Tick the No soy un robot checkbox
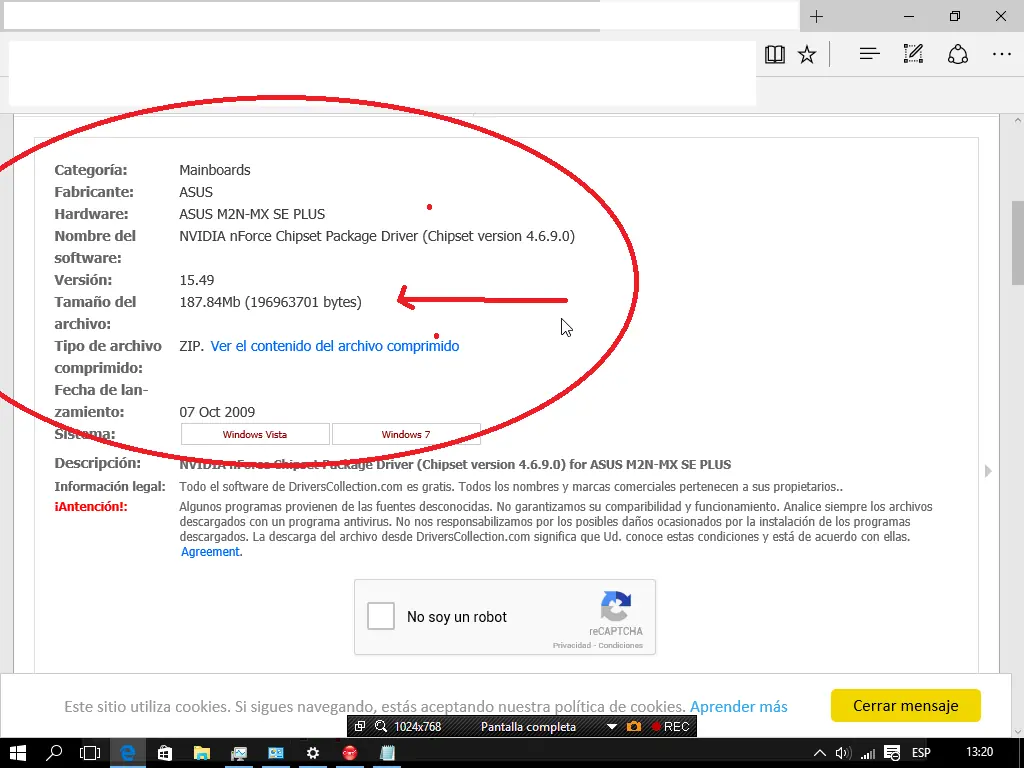Viewport: 1024px width, 768px height. pos(381,616)
